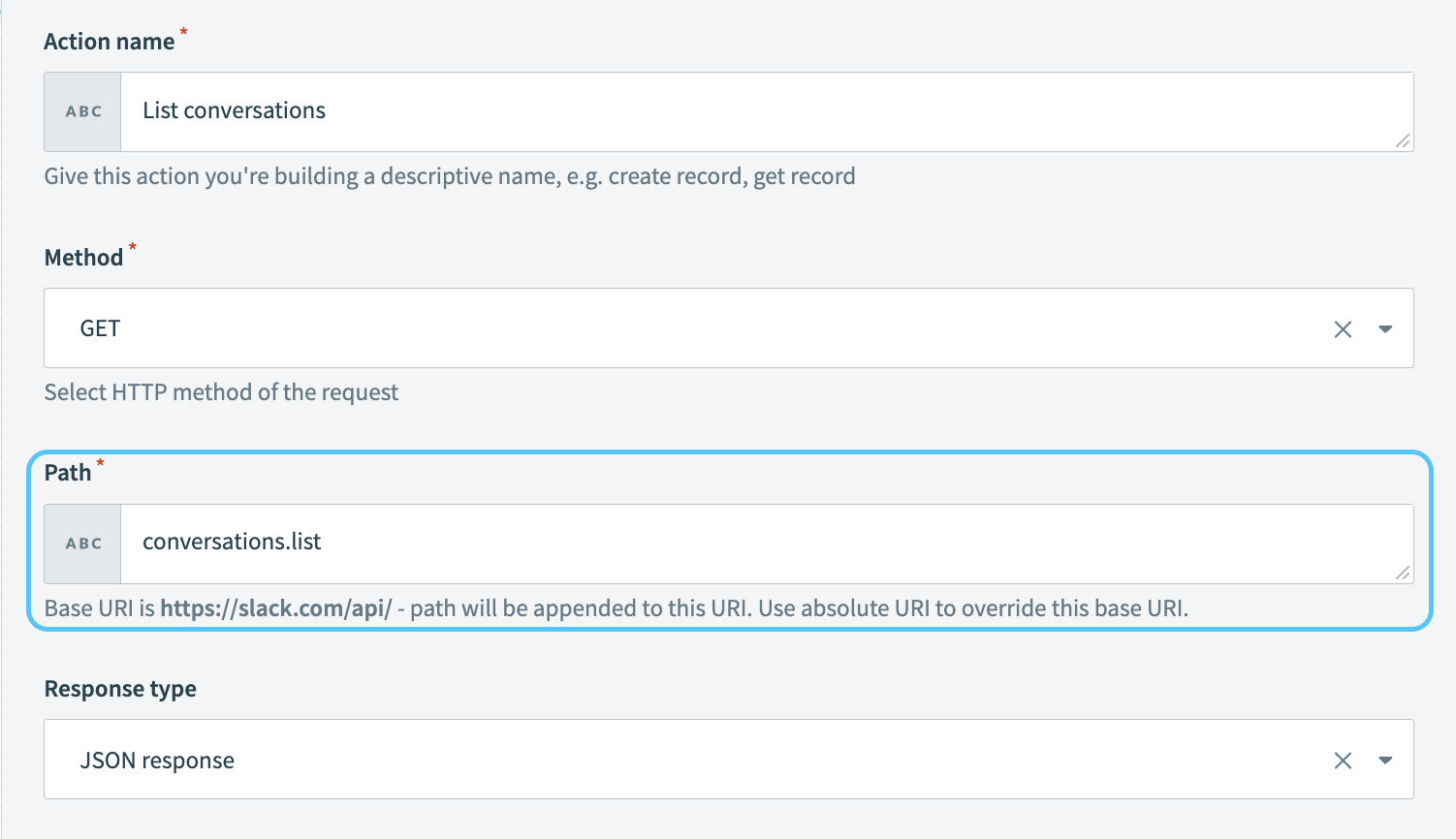The image size is (1456, 839).
Task: Click the ABC icon beside the Path field
Action: pyautogui.click(x=81, y=544)
